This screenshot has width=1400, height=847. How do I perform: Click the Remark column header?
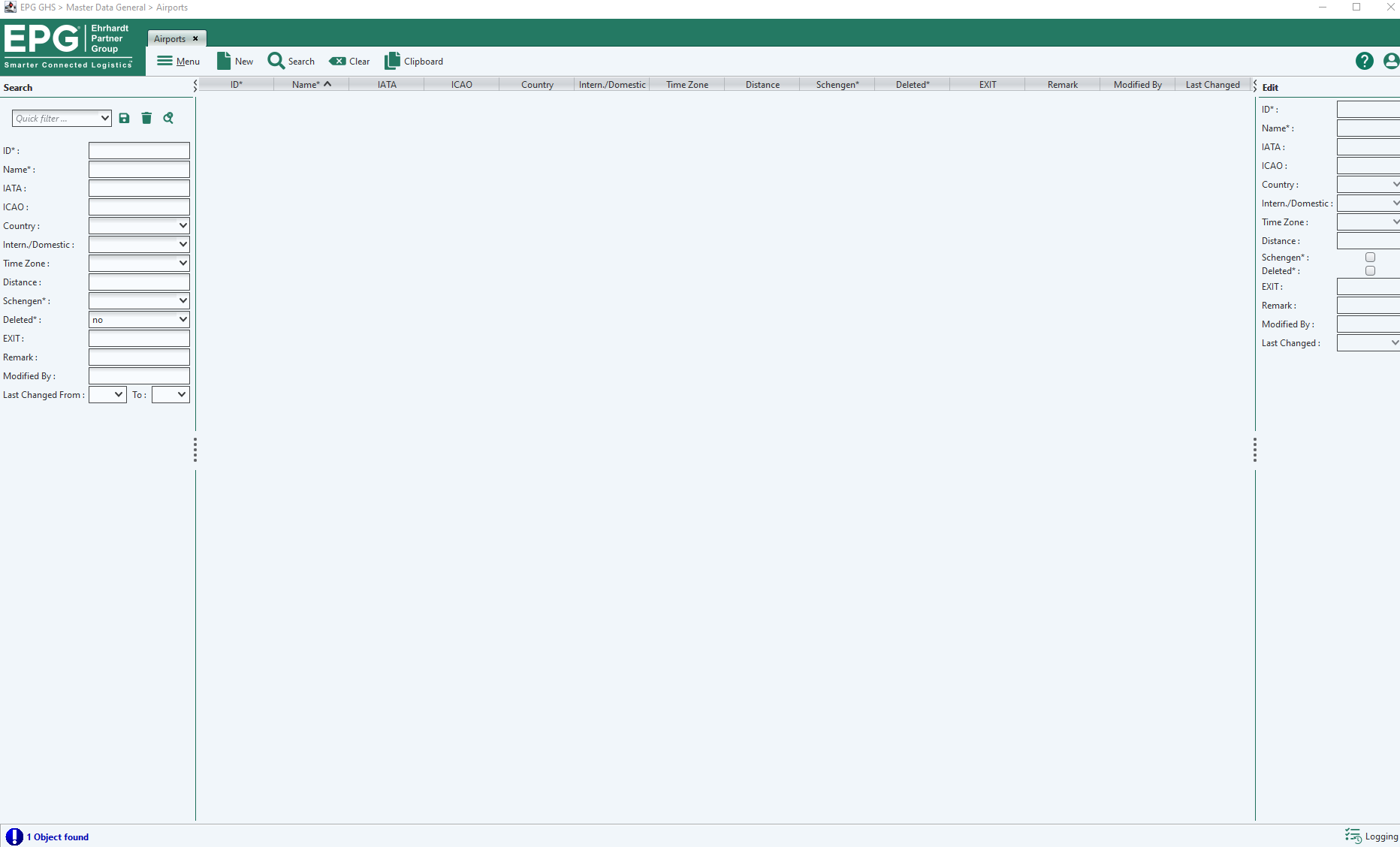[x=1063, y=84]
